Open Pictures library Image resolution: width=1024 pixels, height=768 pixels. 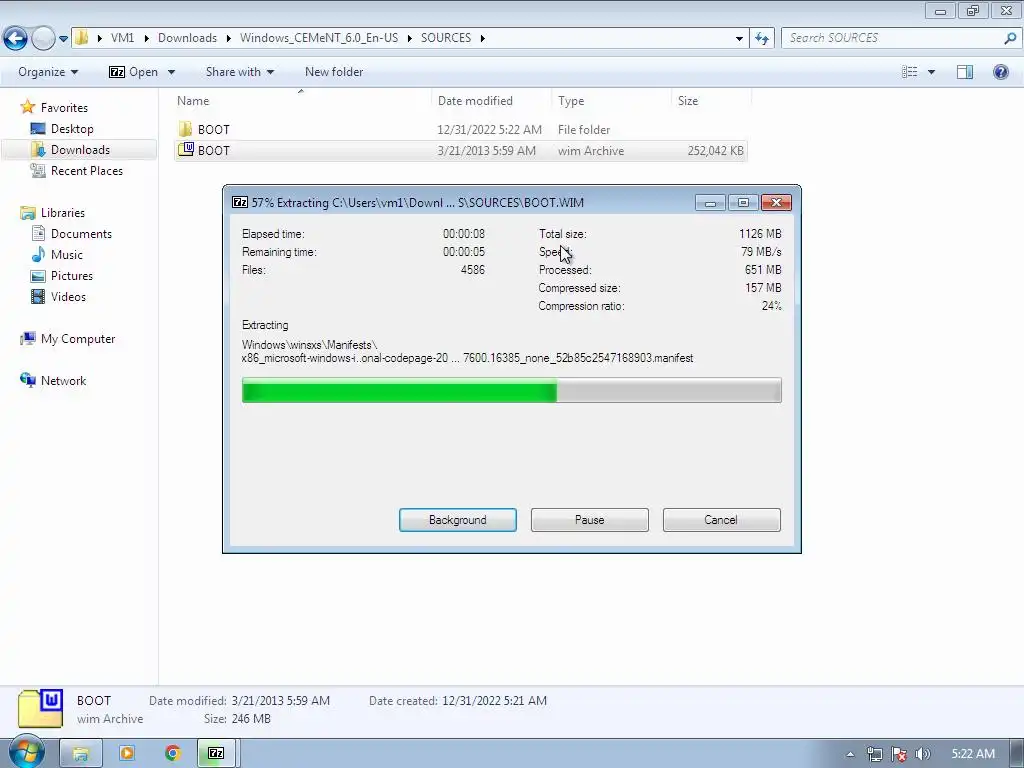tap(72, 276)
